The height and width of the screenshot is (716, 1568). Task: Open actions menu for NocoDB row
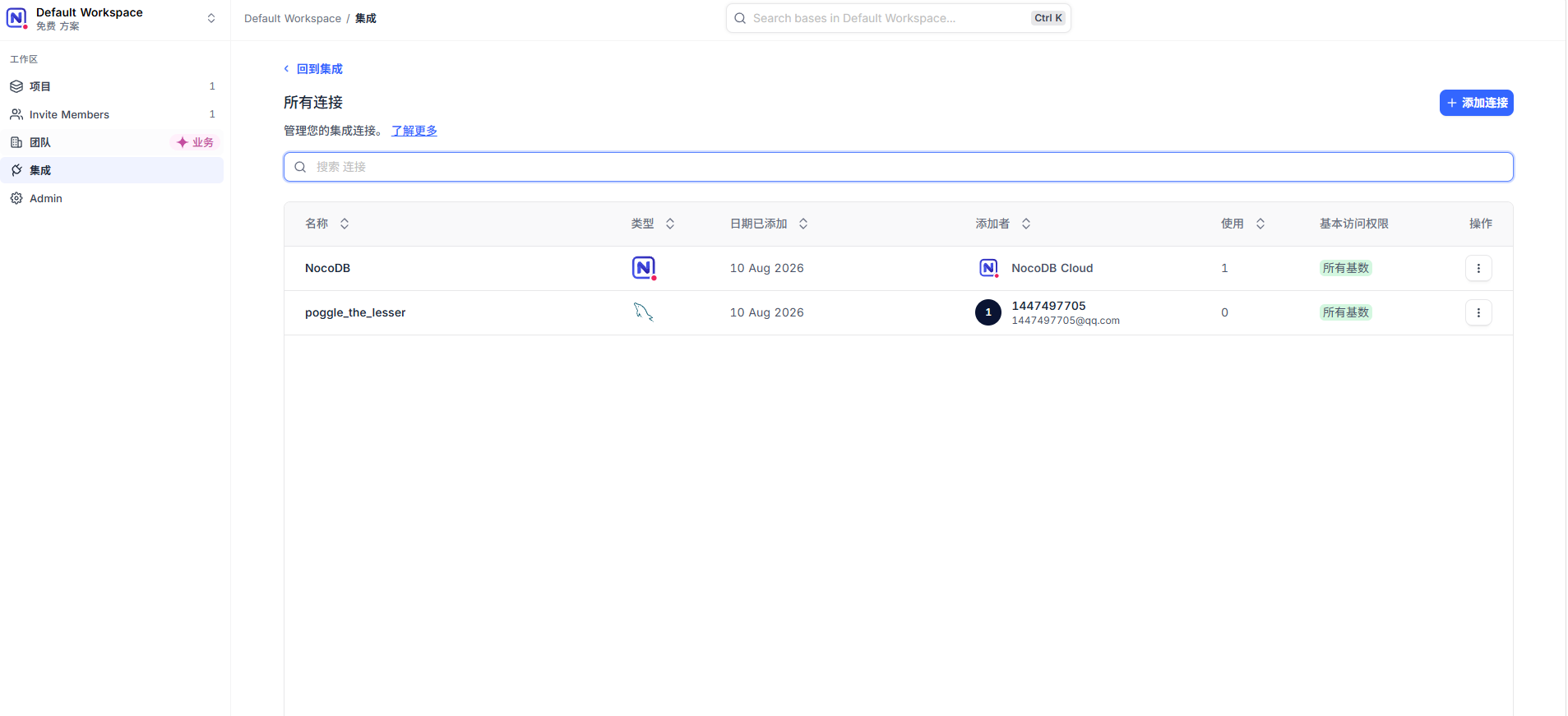point(1478,268)
